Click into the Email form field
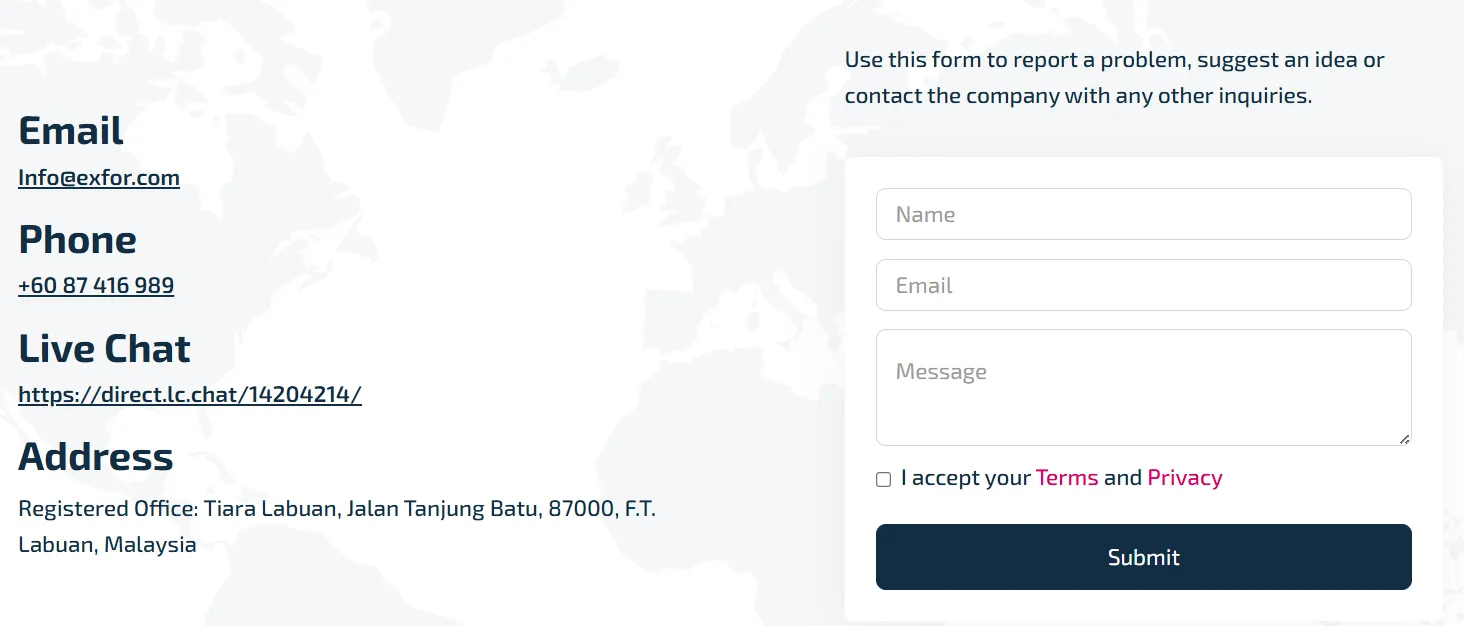Viewport: 1464px width, 626px height. click(x=1143, y=285)
